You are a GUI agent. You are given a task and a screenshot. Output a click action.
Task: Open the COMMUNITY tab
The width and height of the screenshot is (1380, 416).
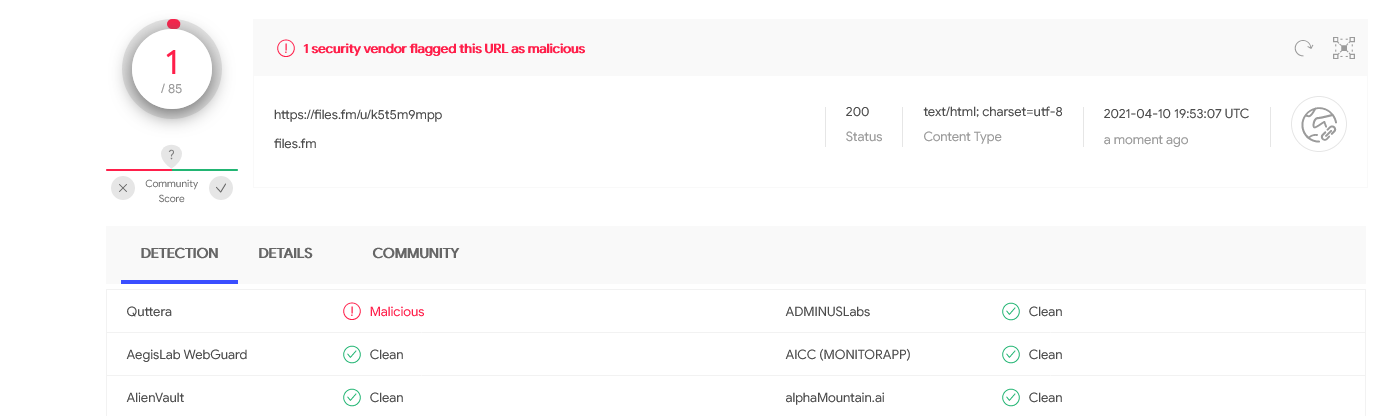point(415,253)
